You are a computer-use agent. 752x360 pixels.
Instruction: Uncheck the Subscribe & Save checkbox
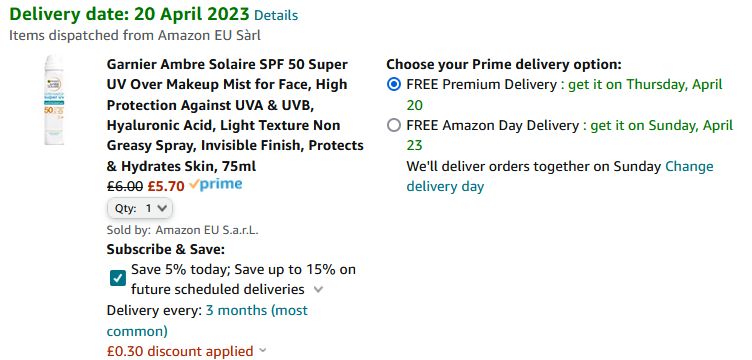click(118, 278)
